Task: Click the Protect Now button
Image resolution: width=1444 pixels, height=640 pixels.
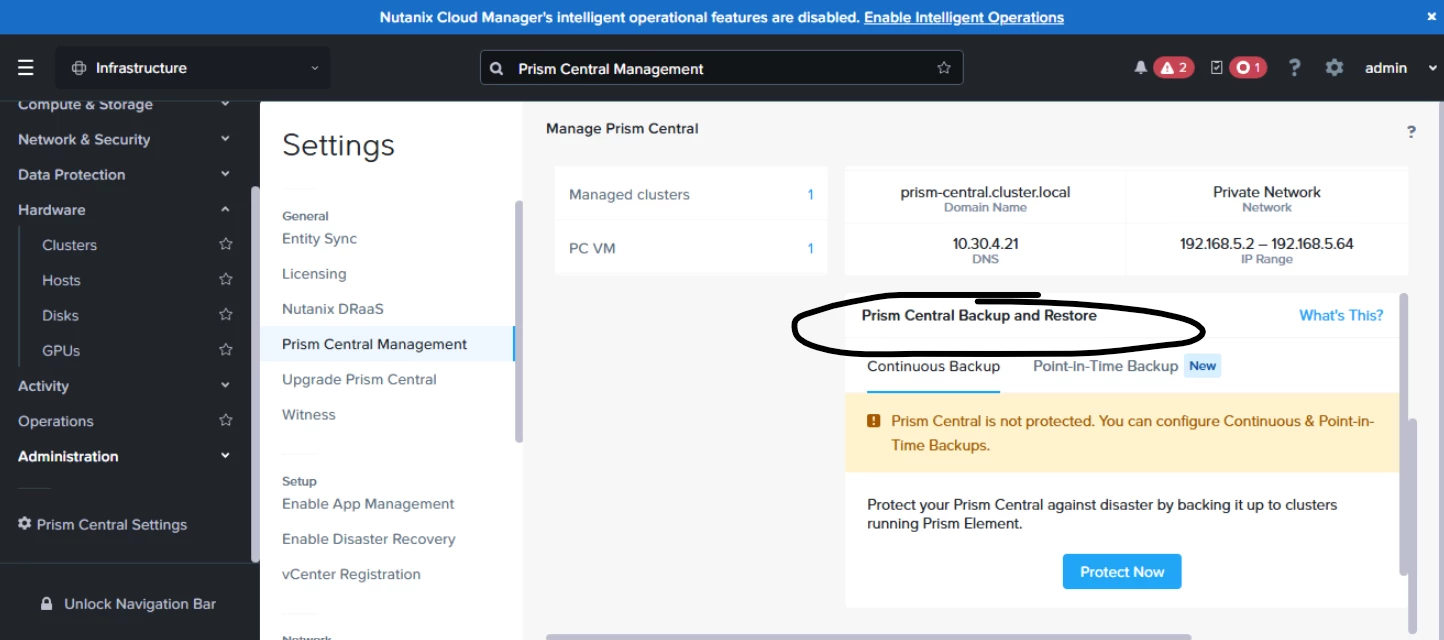Action: (1121, 572)
